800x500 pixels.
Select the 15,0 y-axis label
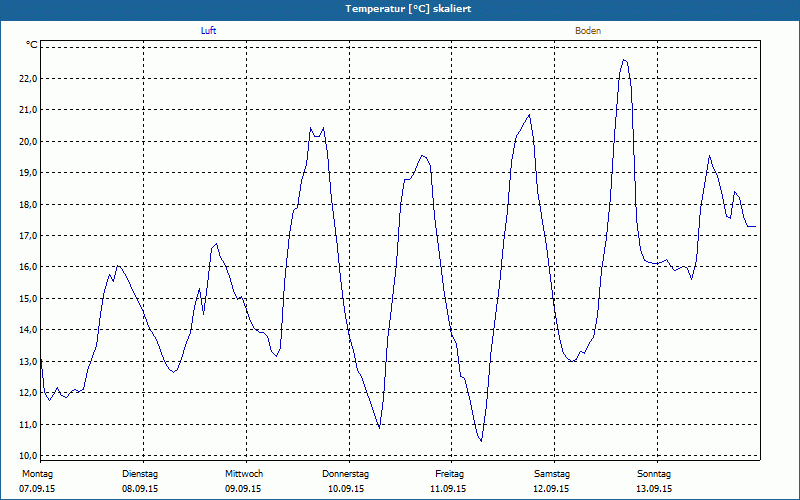coord(28,298)
